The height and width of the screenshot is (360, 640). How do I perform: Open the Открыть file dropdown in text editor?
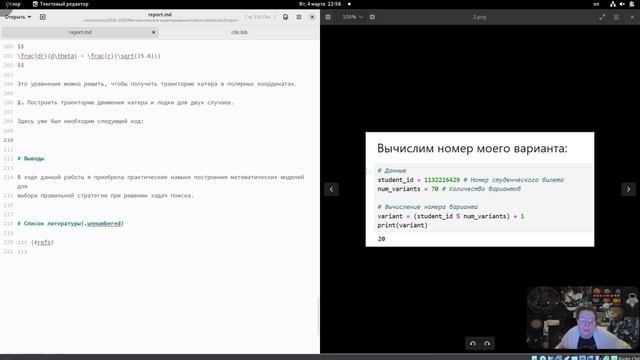[x=18, y=17]
